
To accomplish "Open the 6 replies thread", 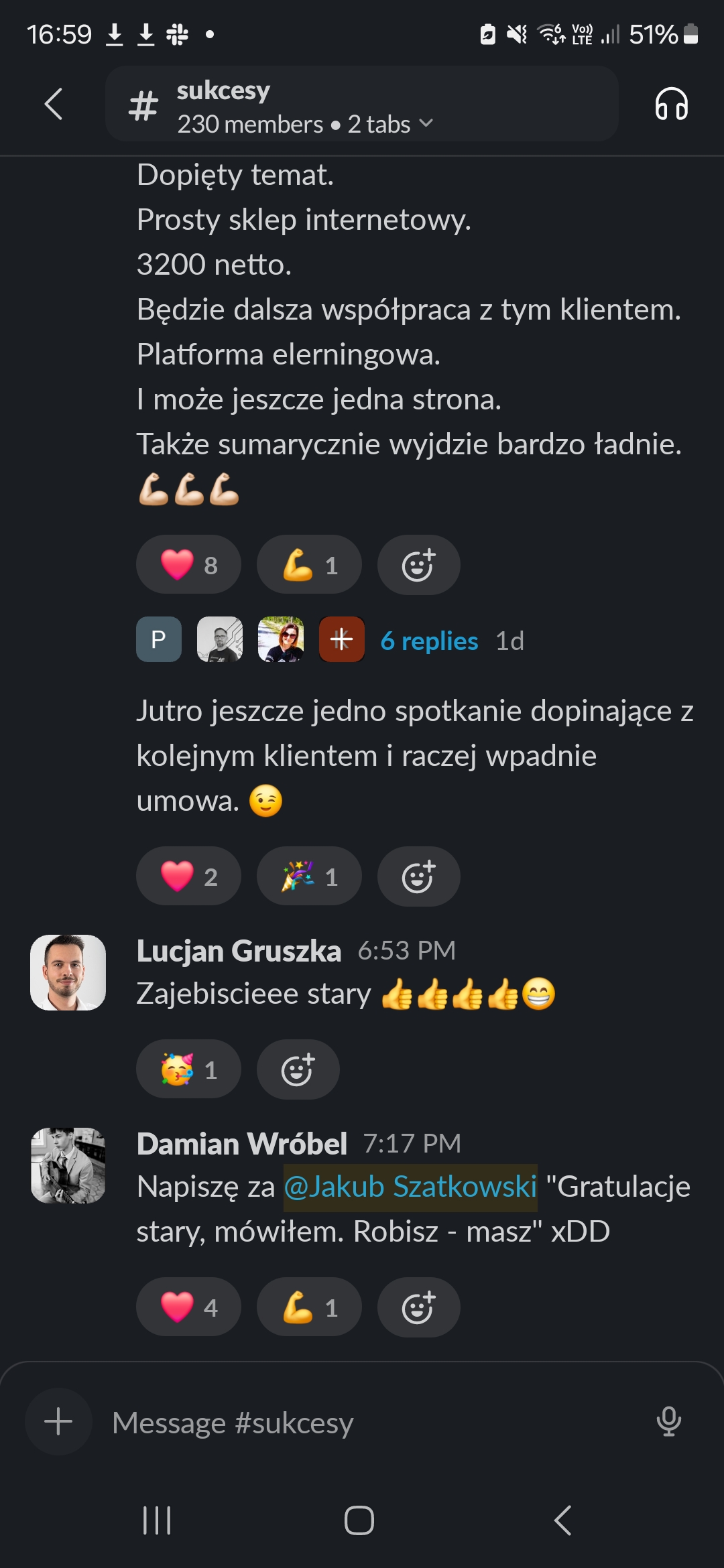I will click(x=429, y=641).
